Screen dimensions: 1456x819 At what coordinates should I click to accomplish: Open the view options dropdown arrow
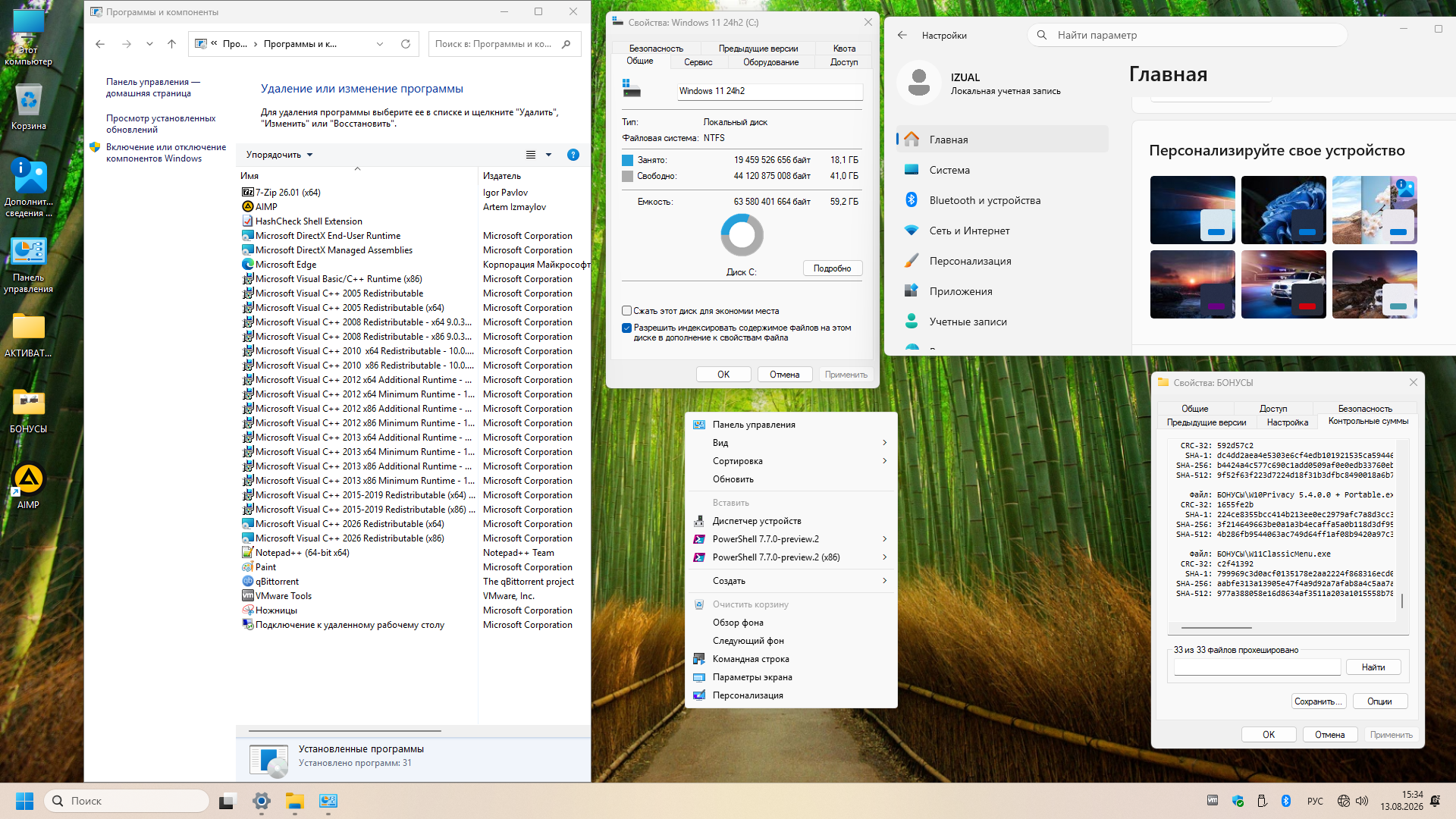548,155
